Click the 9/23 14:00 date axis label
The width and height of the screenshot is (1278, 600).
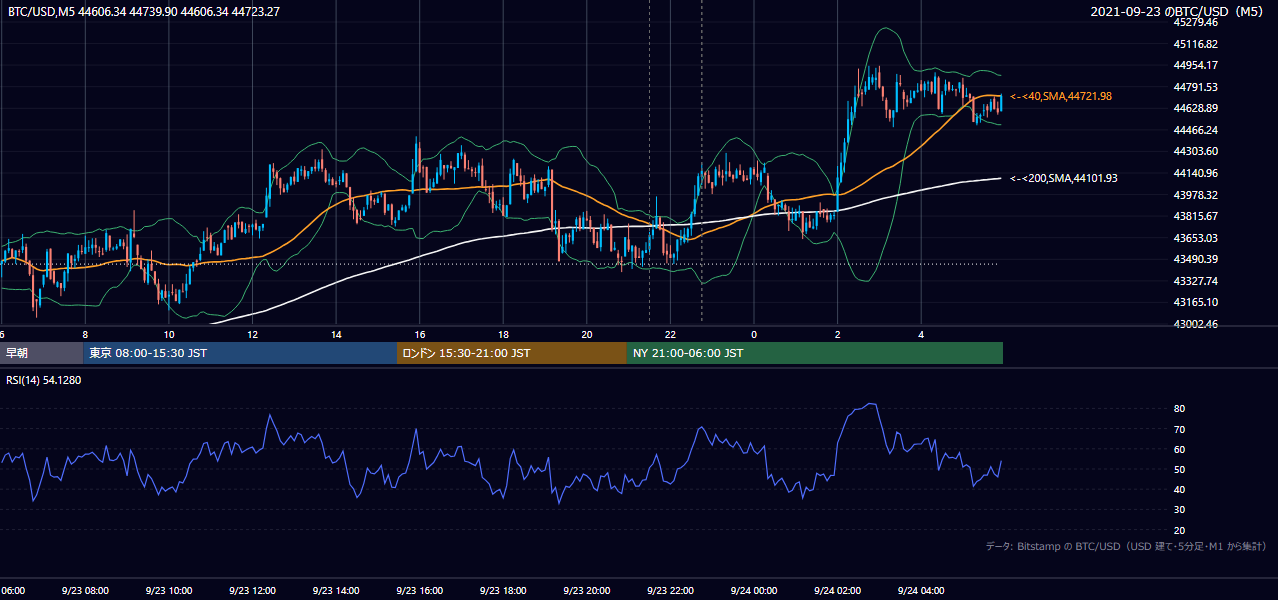click(x=335, y=591)
